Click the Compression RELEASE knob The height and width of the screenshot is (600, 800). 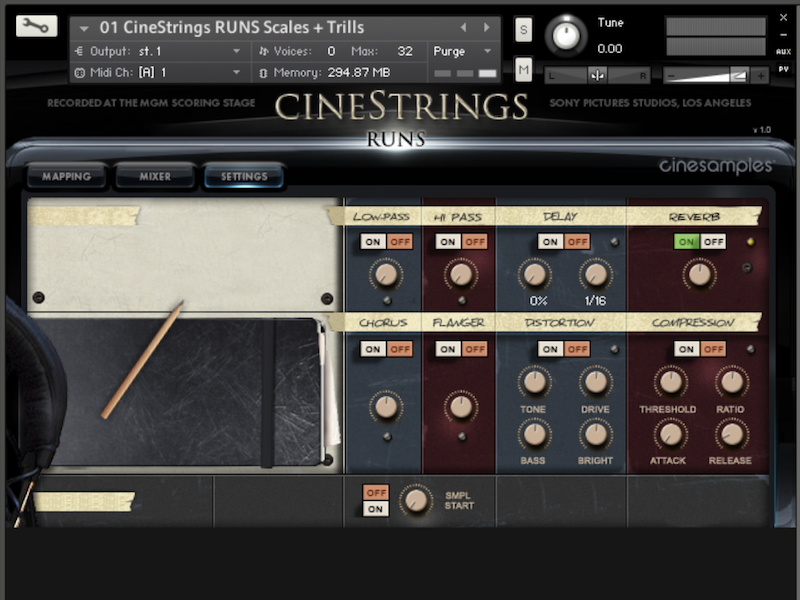(x=732, y=434)
